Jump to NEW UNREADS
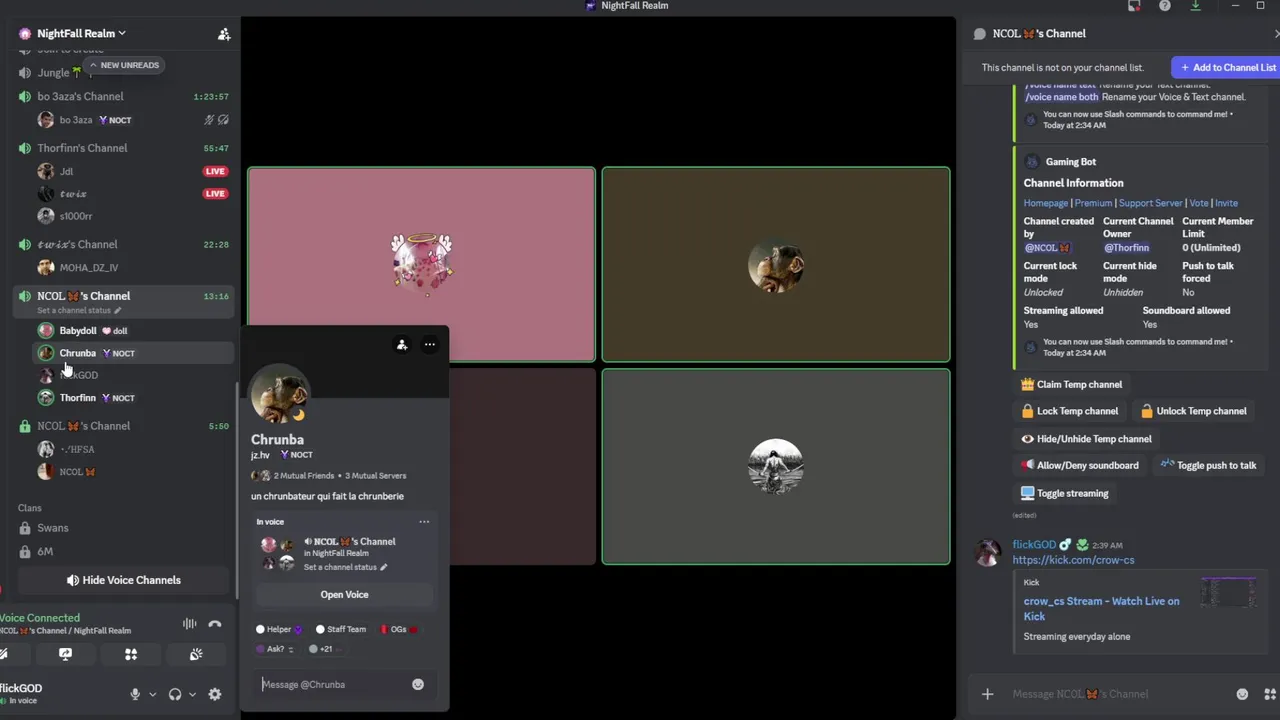 click(x=124, y=65)
